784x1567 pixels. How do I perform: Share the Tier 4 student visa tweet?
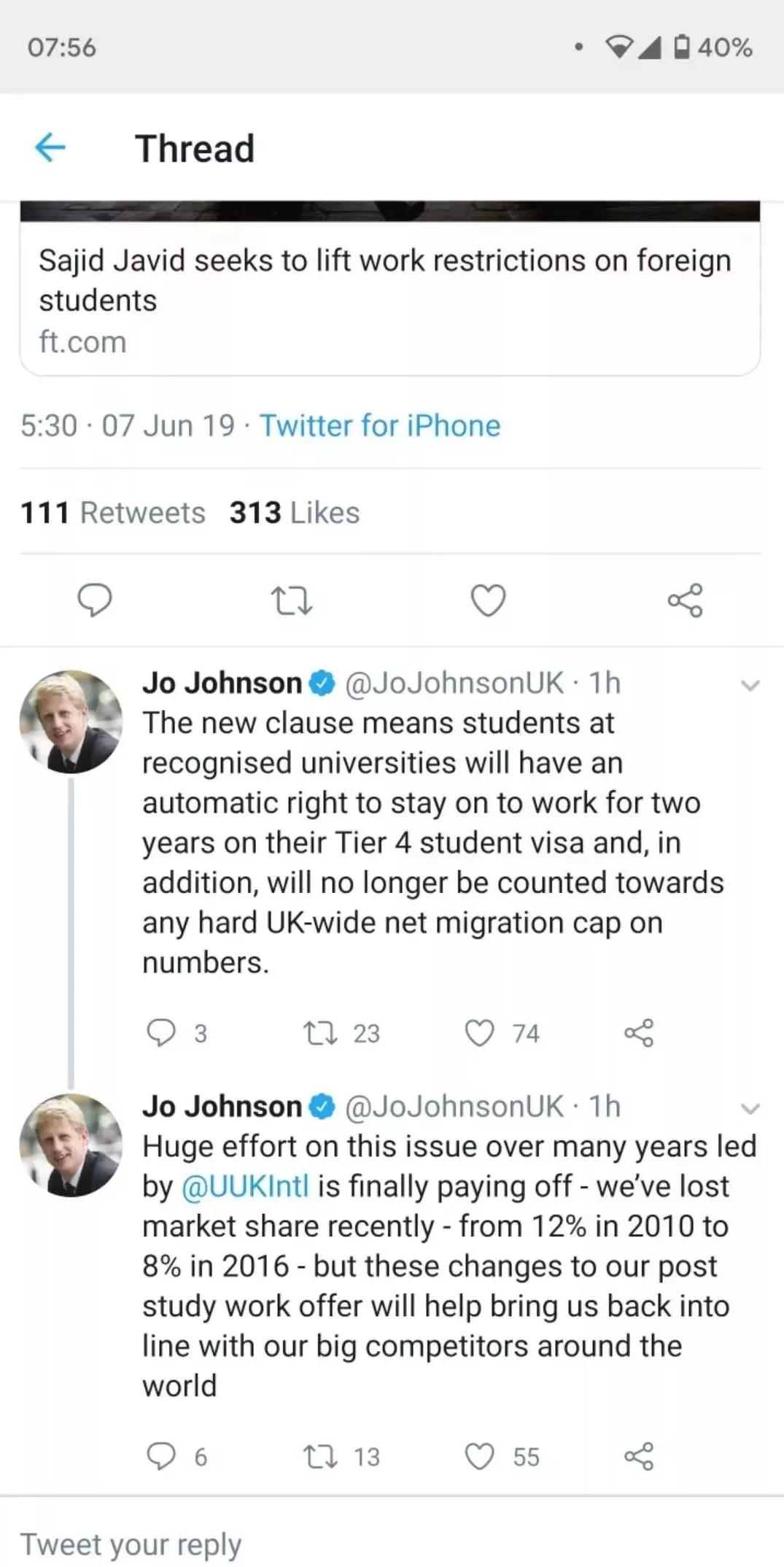(639, 1033)
